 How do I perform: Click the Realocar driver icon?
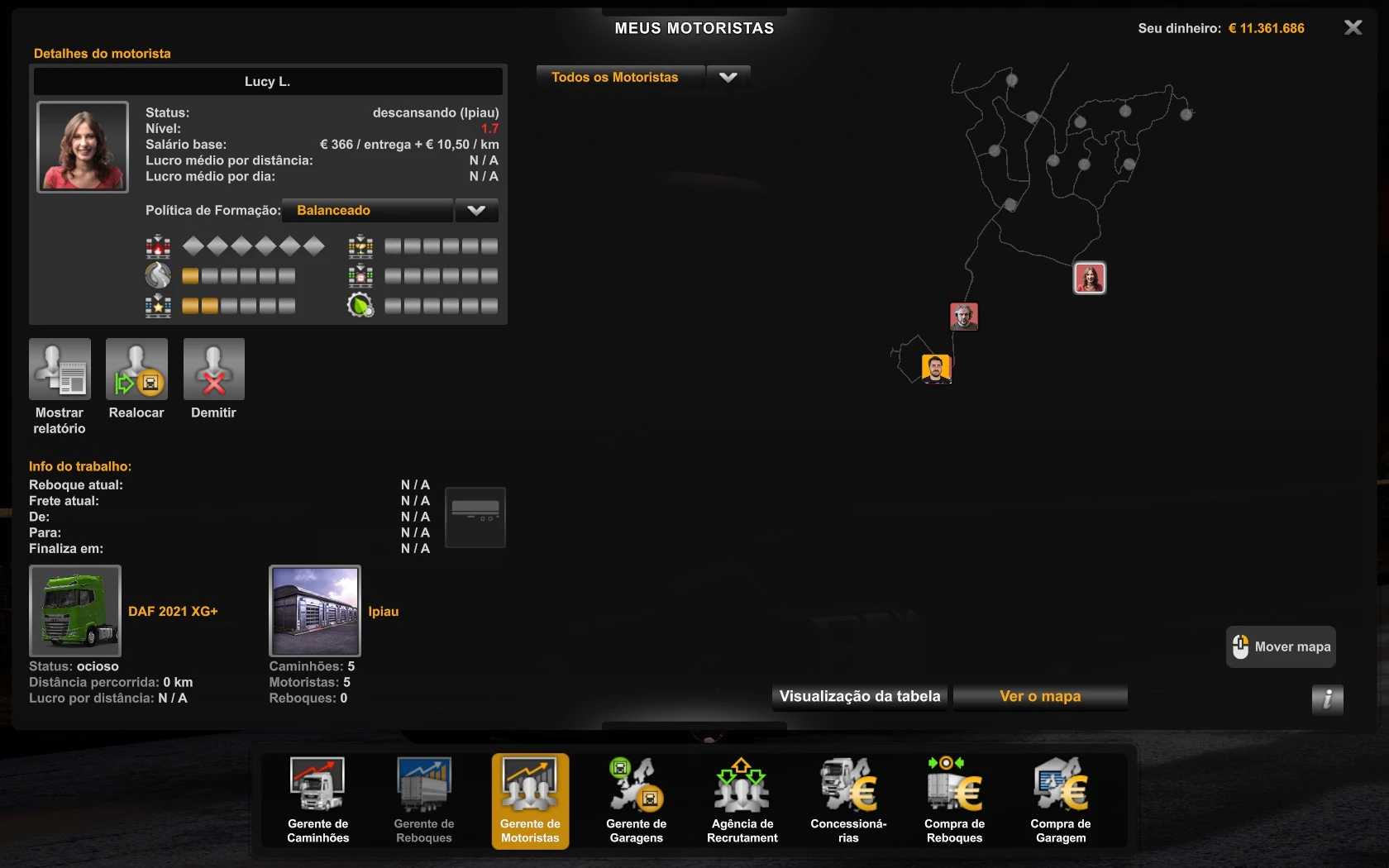pyautogui.click(x=136, y=370)
